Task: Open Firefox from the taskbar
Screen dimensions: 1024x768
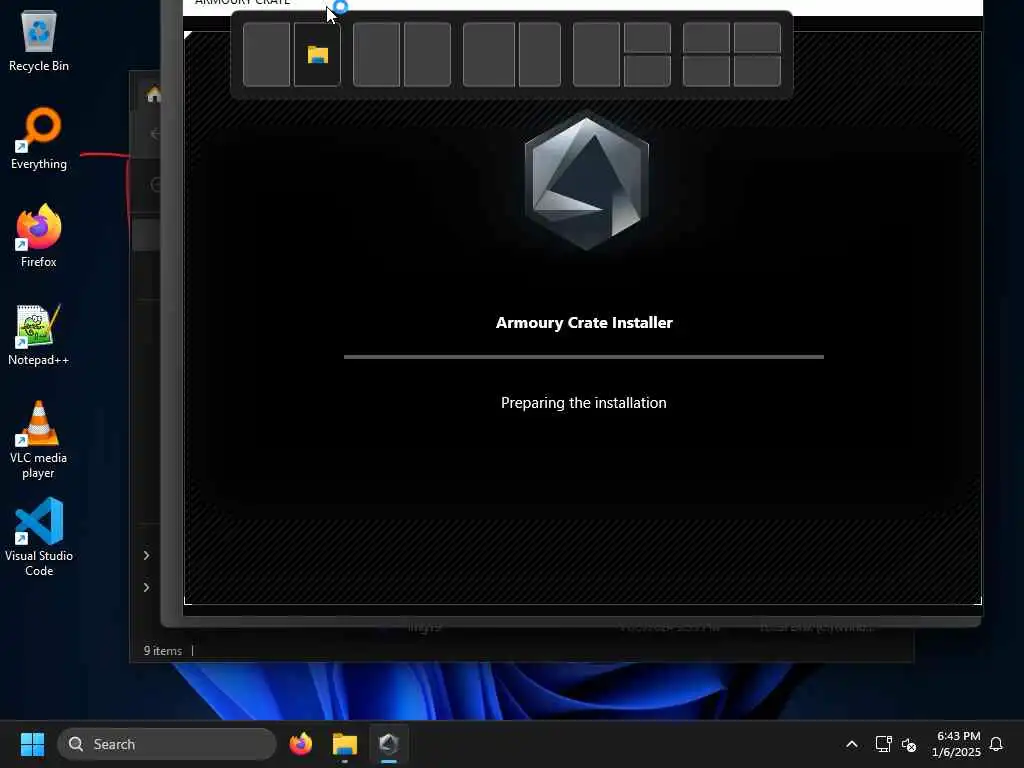Action: 300,744
